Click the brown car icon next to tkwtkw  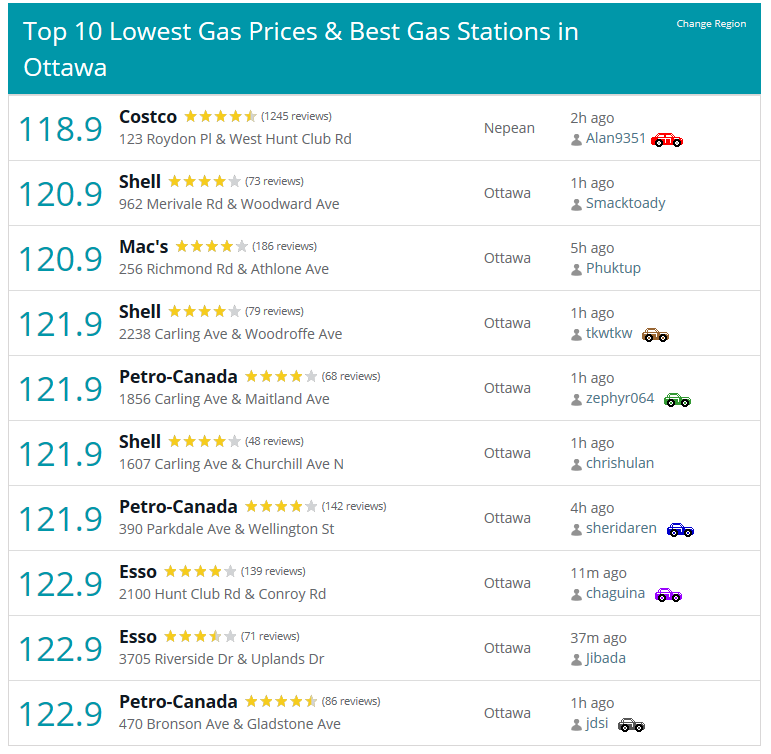coord(655,335)
